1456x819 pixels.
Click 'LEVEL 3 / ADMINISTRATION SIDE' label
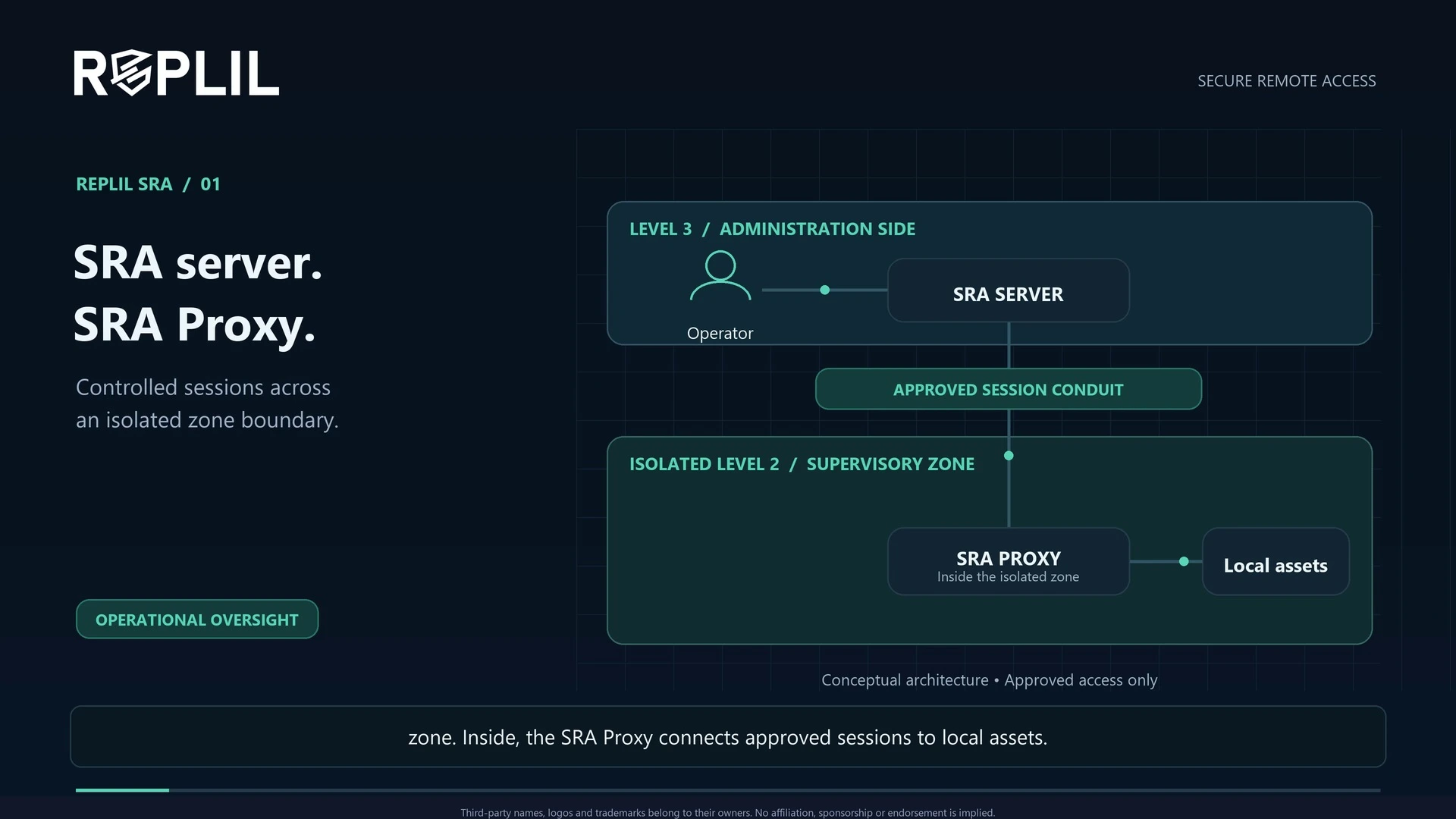[x=772, y=229]
